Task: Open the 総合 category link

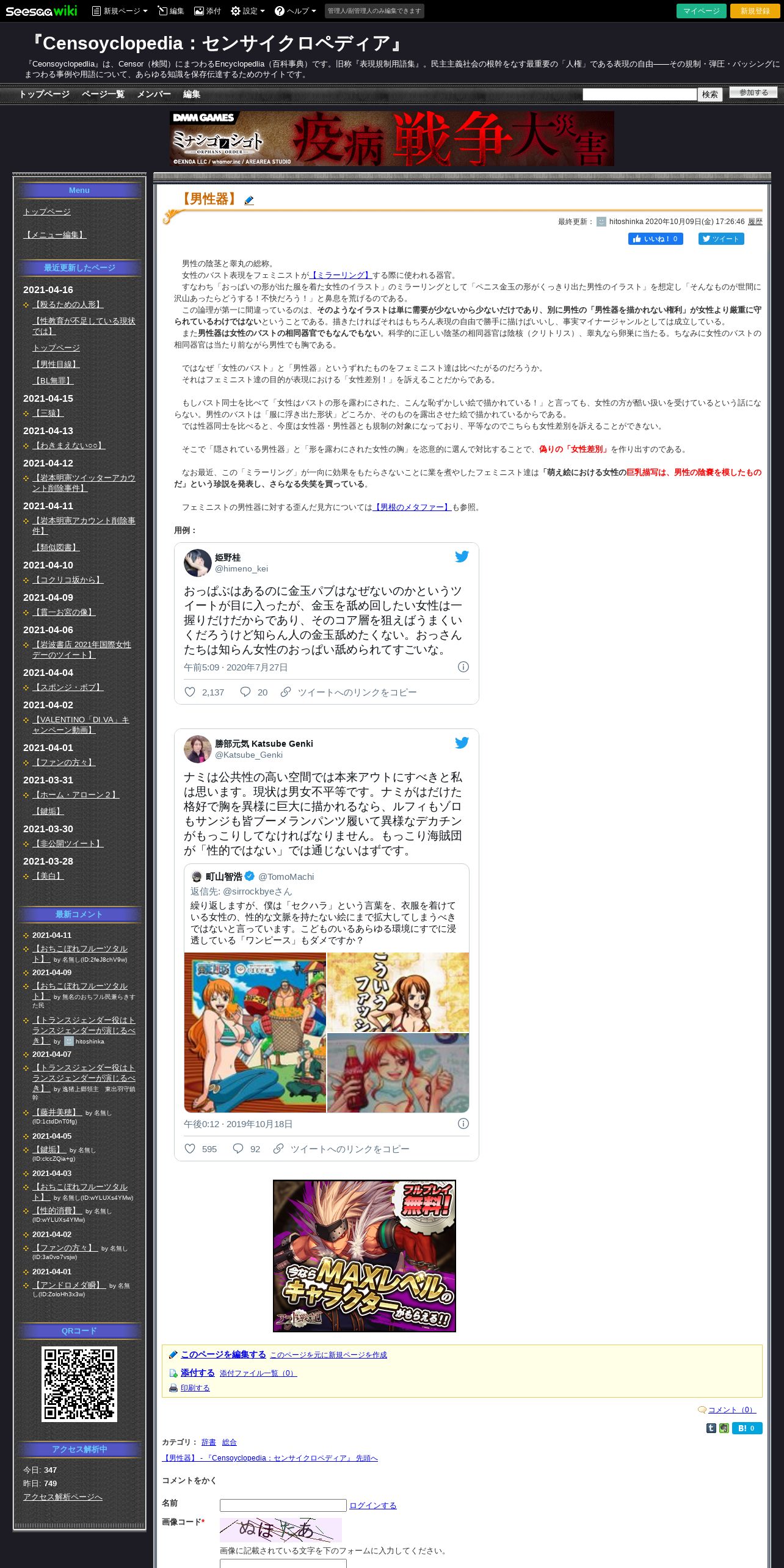Action: pyautogui.click(x=230, y=1442)
